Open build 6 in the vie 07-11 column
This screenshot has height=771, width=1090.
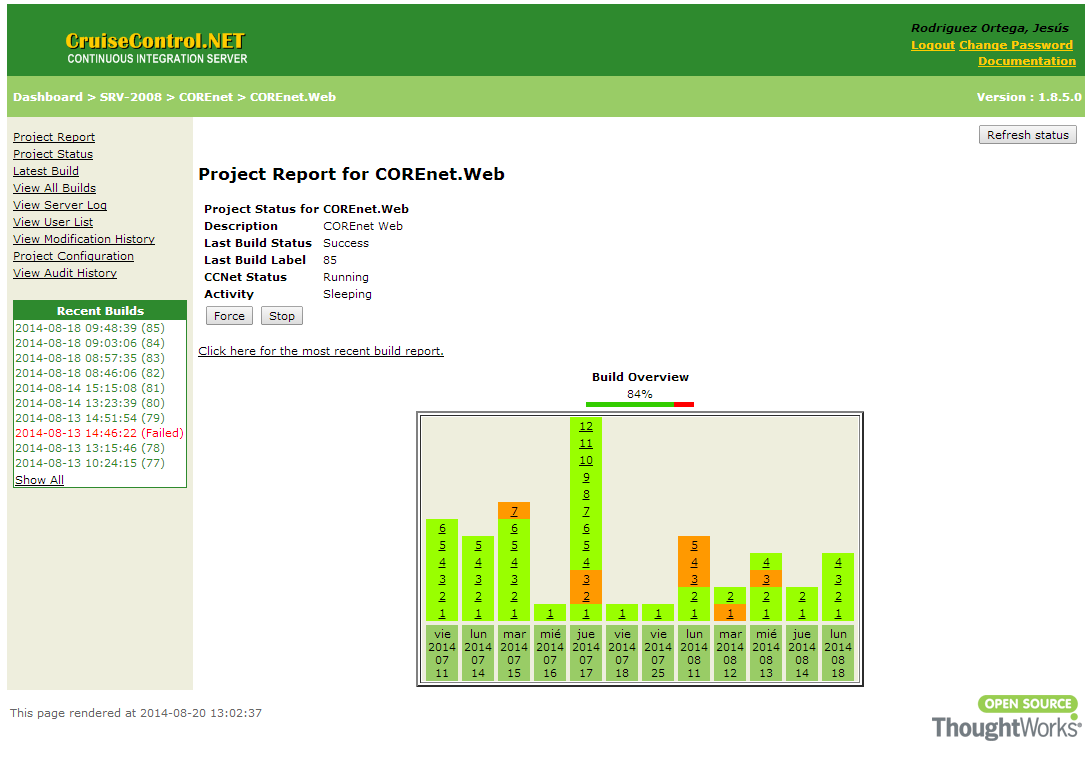(x=442, y=528)
